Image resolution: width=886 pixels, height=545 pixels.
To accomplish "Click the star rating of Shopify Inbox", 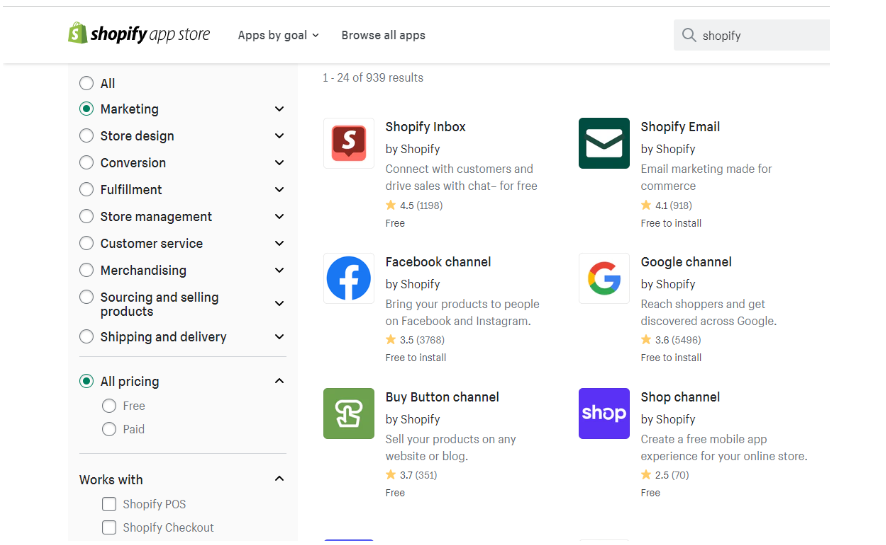I will point(414,205).
